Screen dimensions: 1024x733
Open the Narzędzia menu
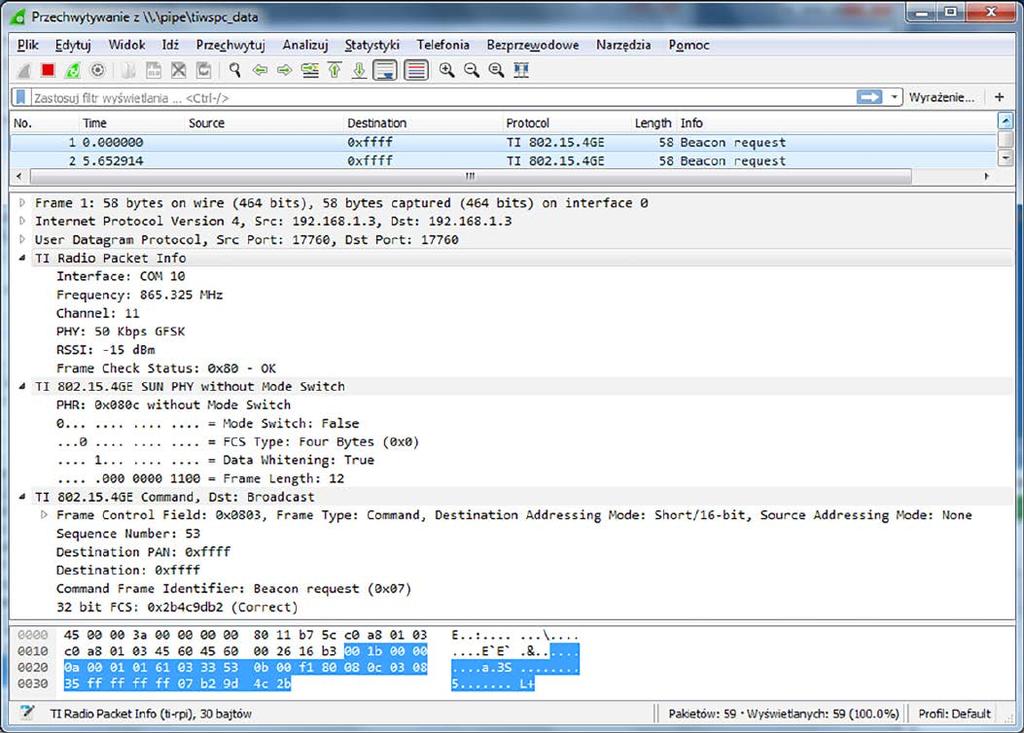pos(623,45)
